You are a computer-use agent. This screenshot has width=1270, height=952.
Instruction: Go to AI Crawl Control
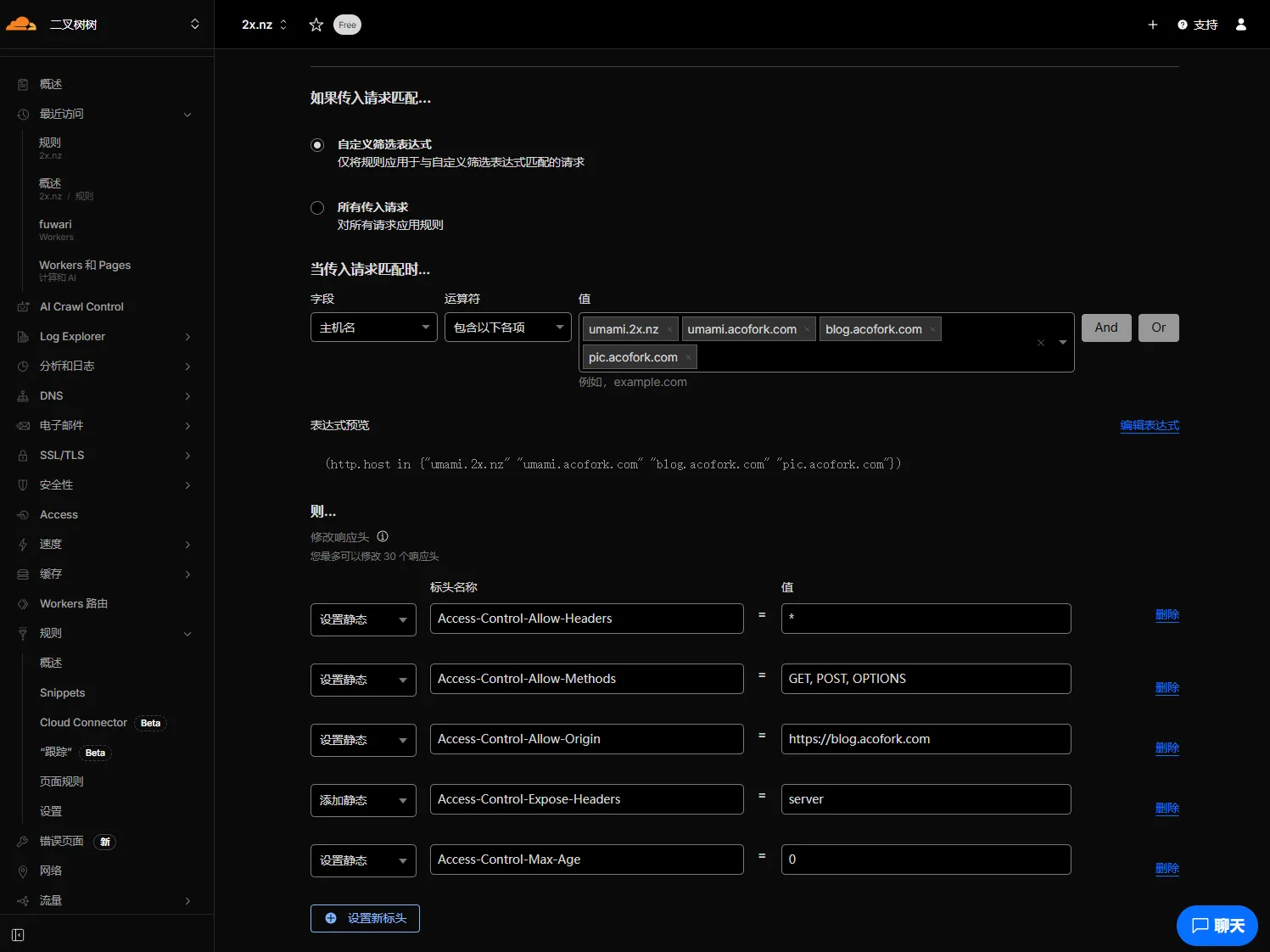pyautogui.click(x=81, y=307)
